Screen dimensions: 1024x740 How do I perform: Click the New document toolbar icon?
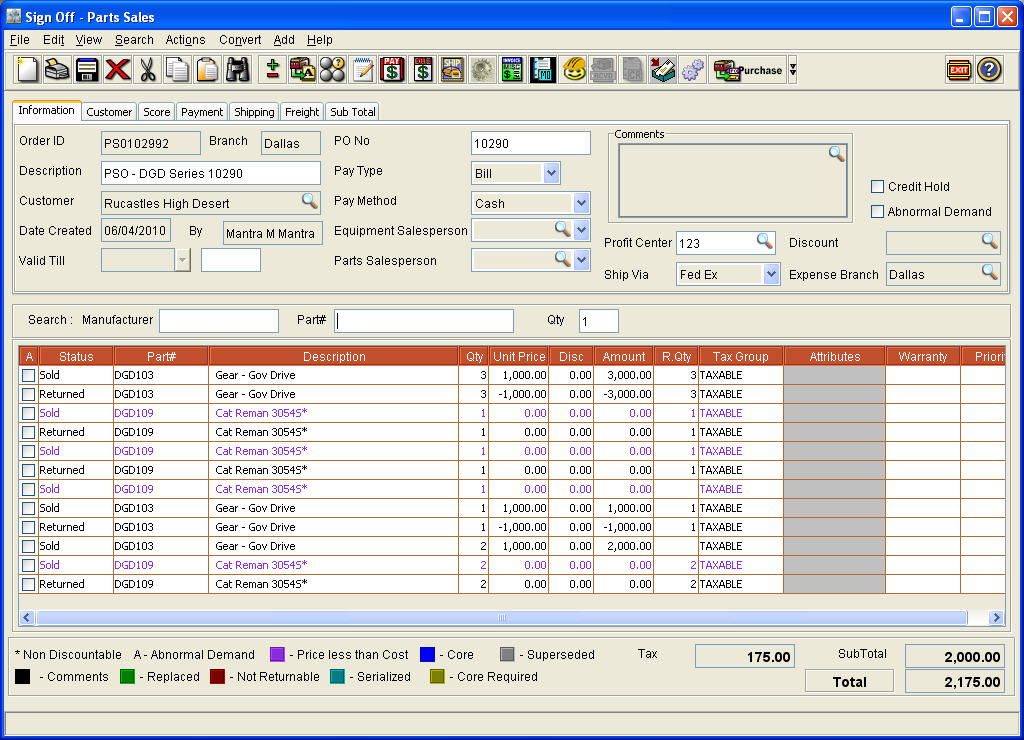(x=27, y=69)
